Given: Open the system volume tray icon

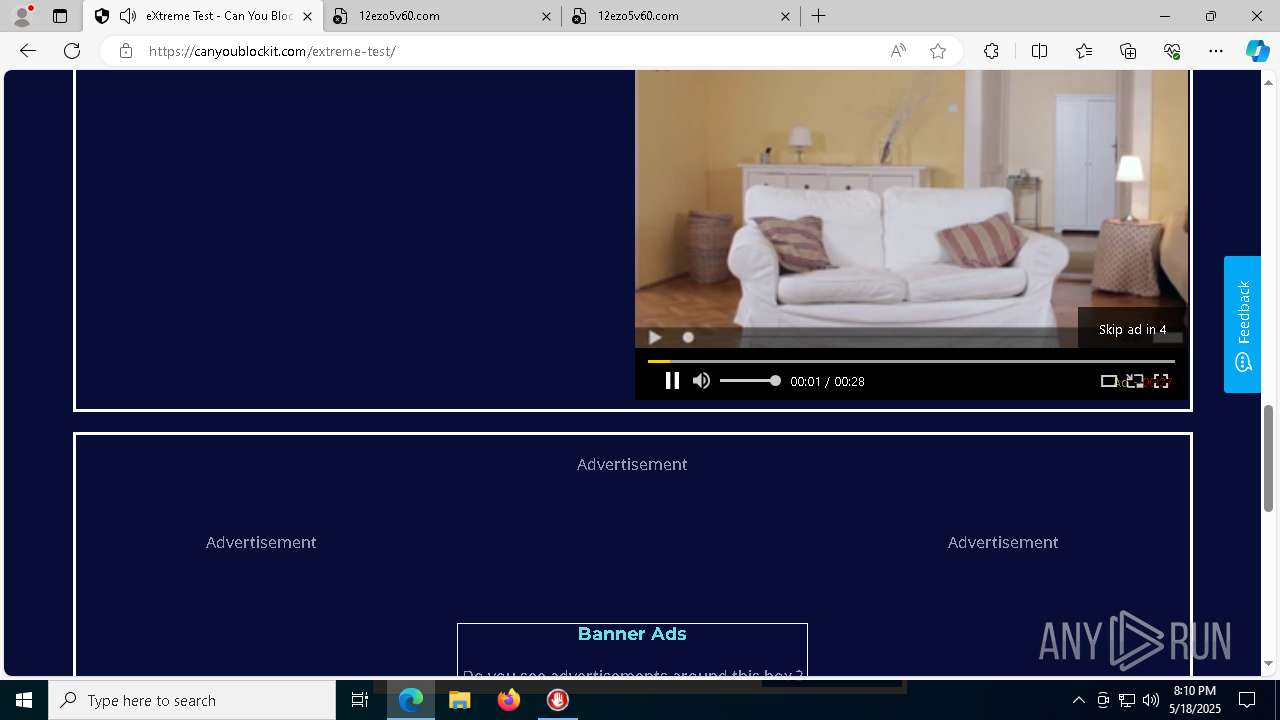Looking at the screenshot, I should [1151, 700].
